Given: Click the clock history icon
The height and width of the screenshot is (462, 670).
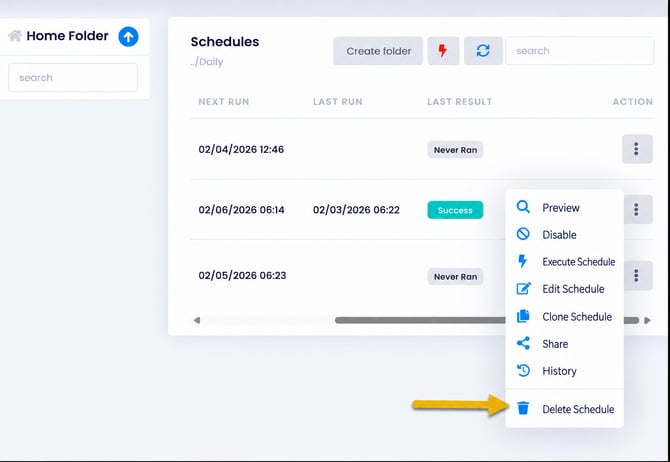Looking at the screenshot, I should coord(523,370).
